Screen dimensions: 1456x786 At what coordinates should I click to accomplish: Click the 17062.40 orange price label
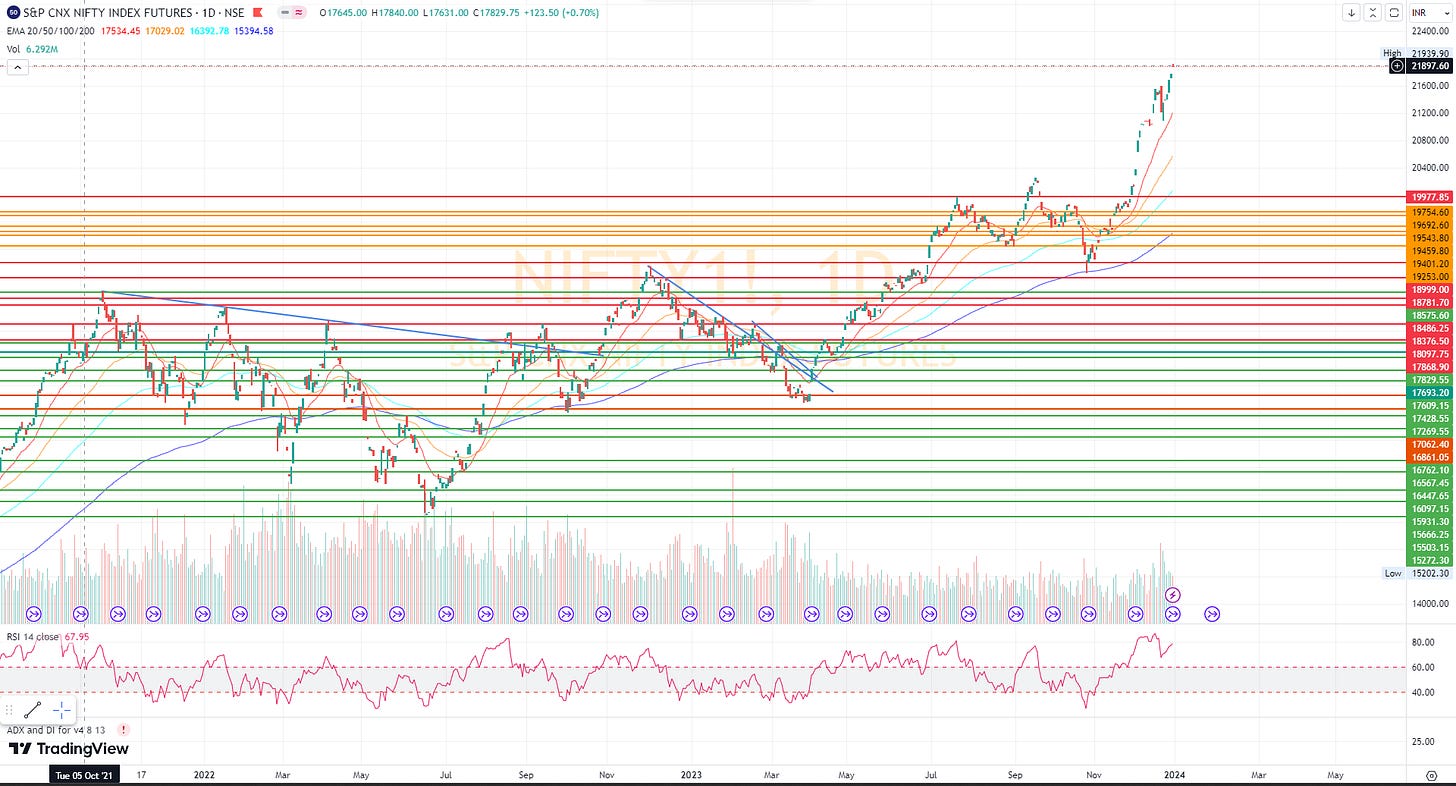(x=1429, y=444)
